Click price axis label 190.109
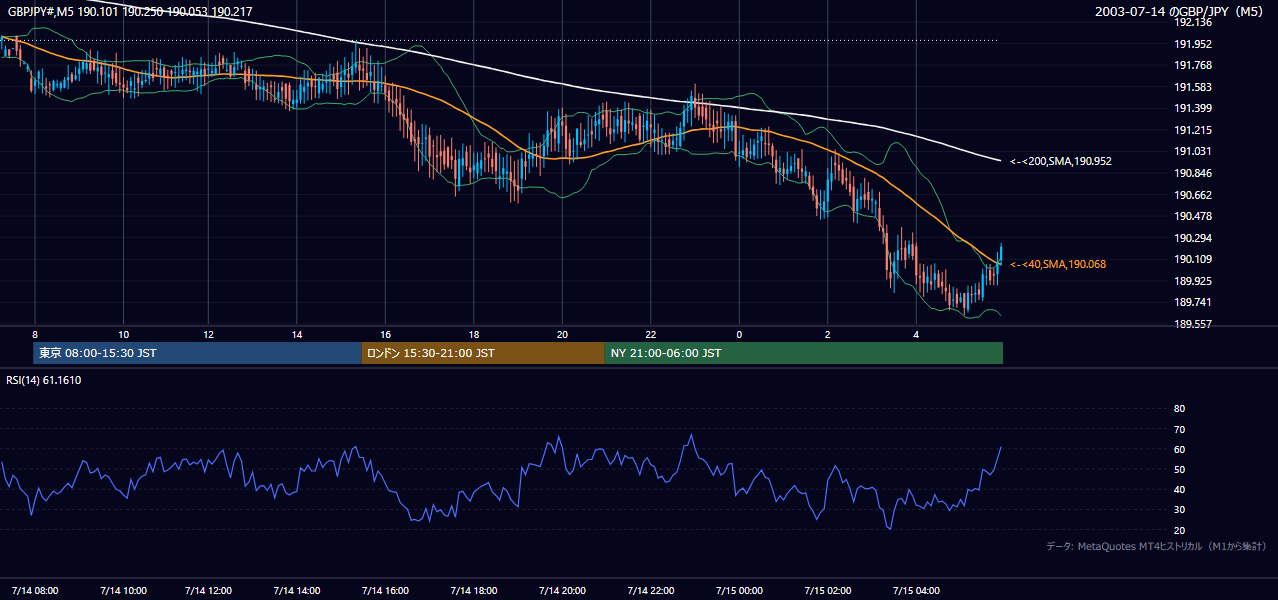The image size is (1278, 600). tap(1193, 259)
